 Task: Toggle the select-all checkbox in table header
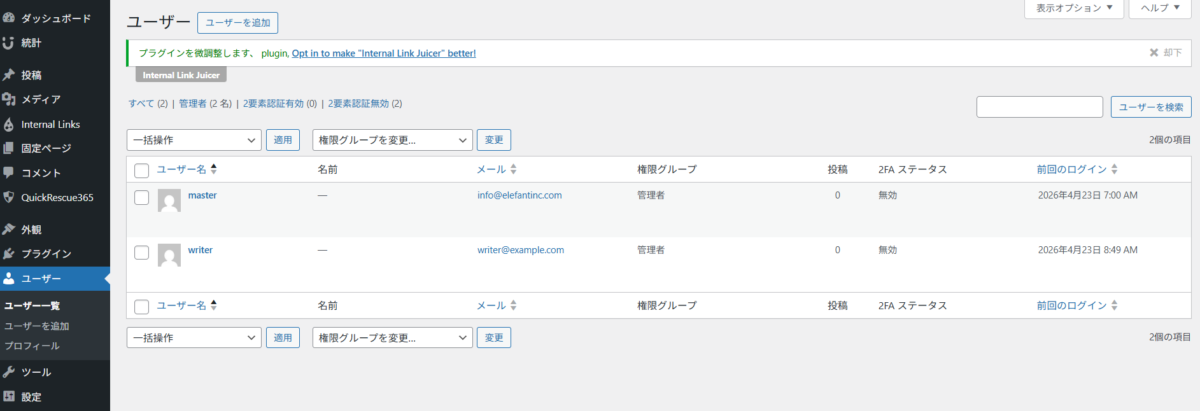[141, 170]
